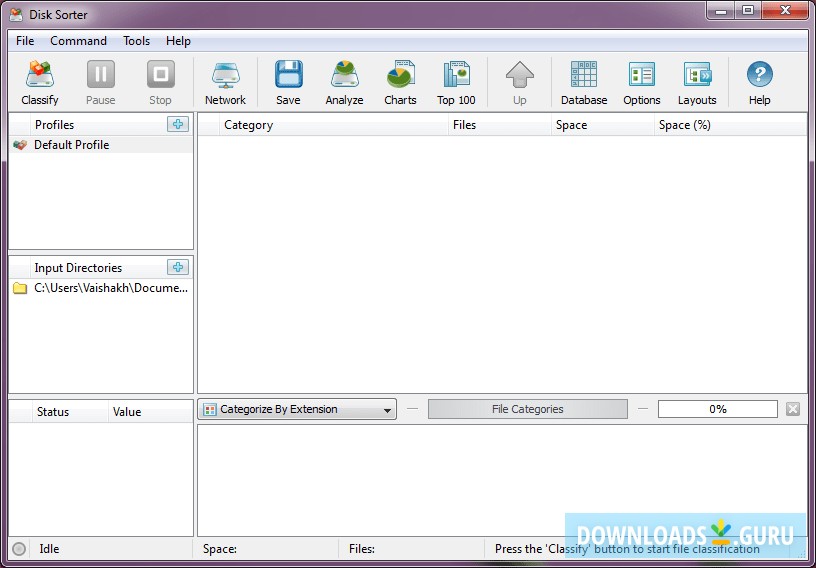Add a new profile with the plus icon

[178, 124]
